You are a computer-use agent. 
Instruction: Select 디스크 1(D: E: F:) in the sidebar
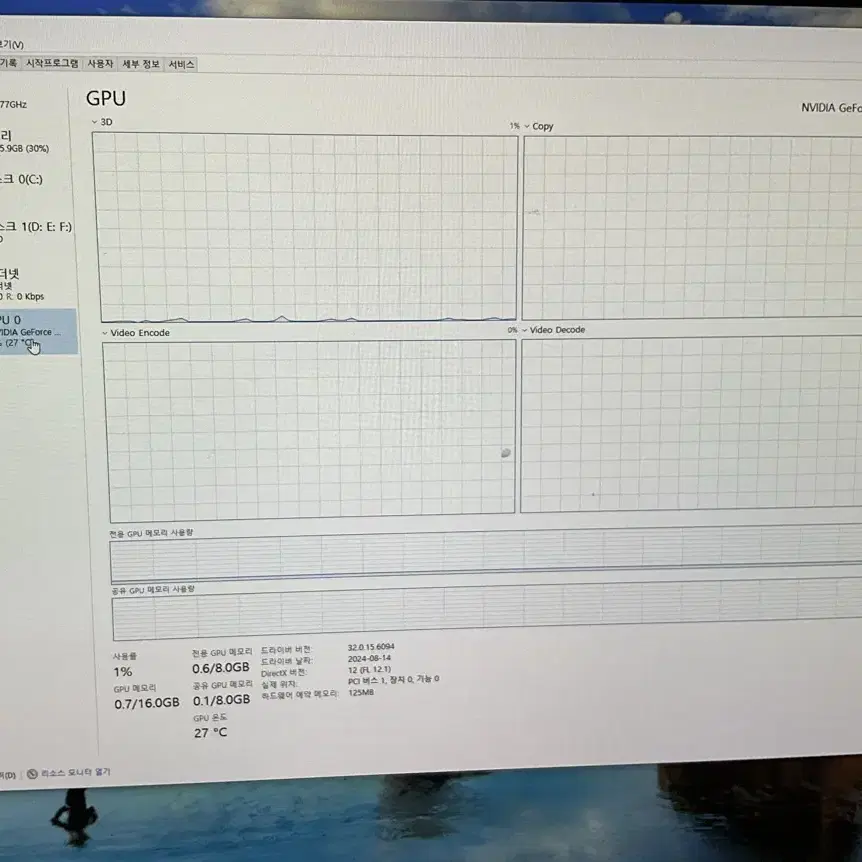point(36,233)
